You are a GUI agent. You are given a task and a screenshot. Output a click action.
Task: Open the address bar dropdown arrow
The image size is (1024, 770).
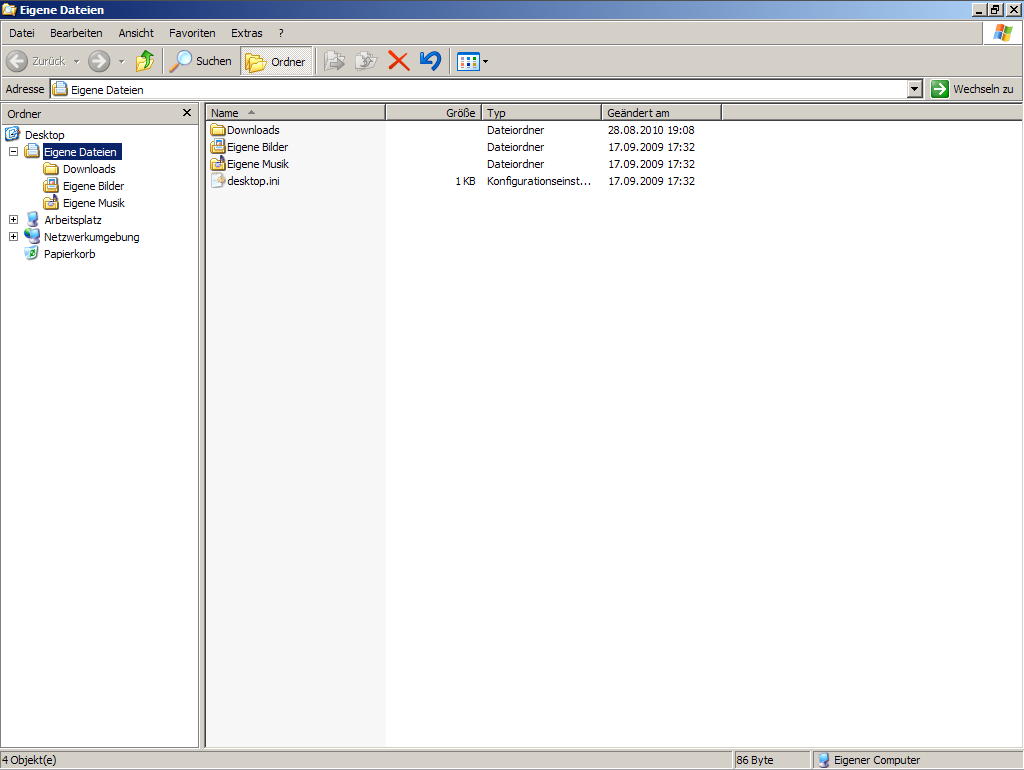914,89
